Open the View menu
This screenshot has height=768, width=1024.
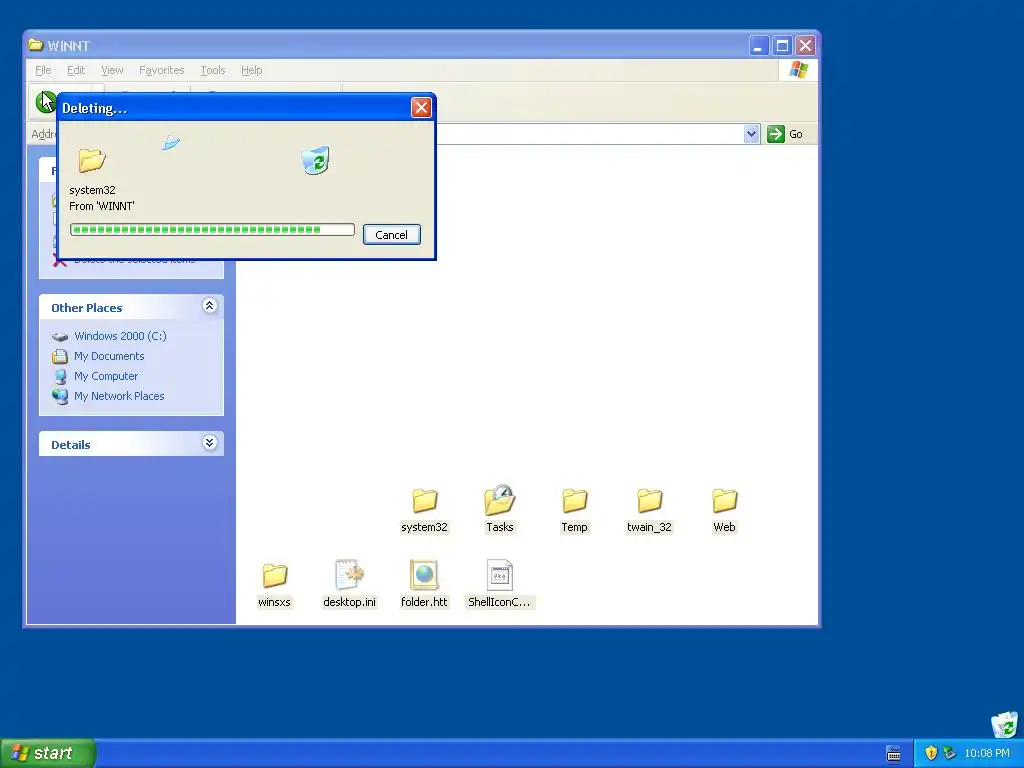112,70
